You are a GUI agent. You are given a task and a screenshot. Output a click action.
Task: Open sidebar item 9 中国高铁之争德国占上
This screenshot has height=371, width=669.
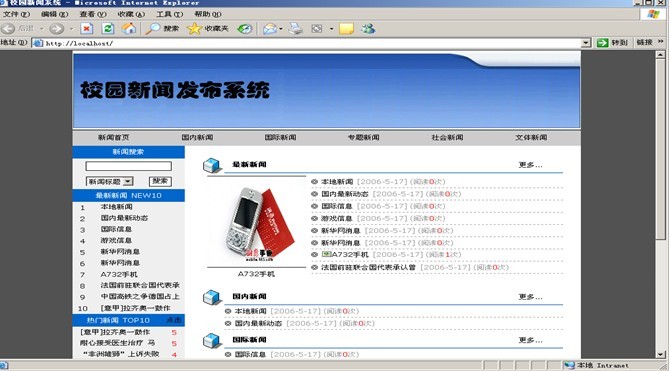click(x=140, y=296)
